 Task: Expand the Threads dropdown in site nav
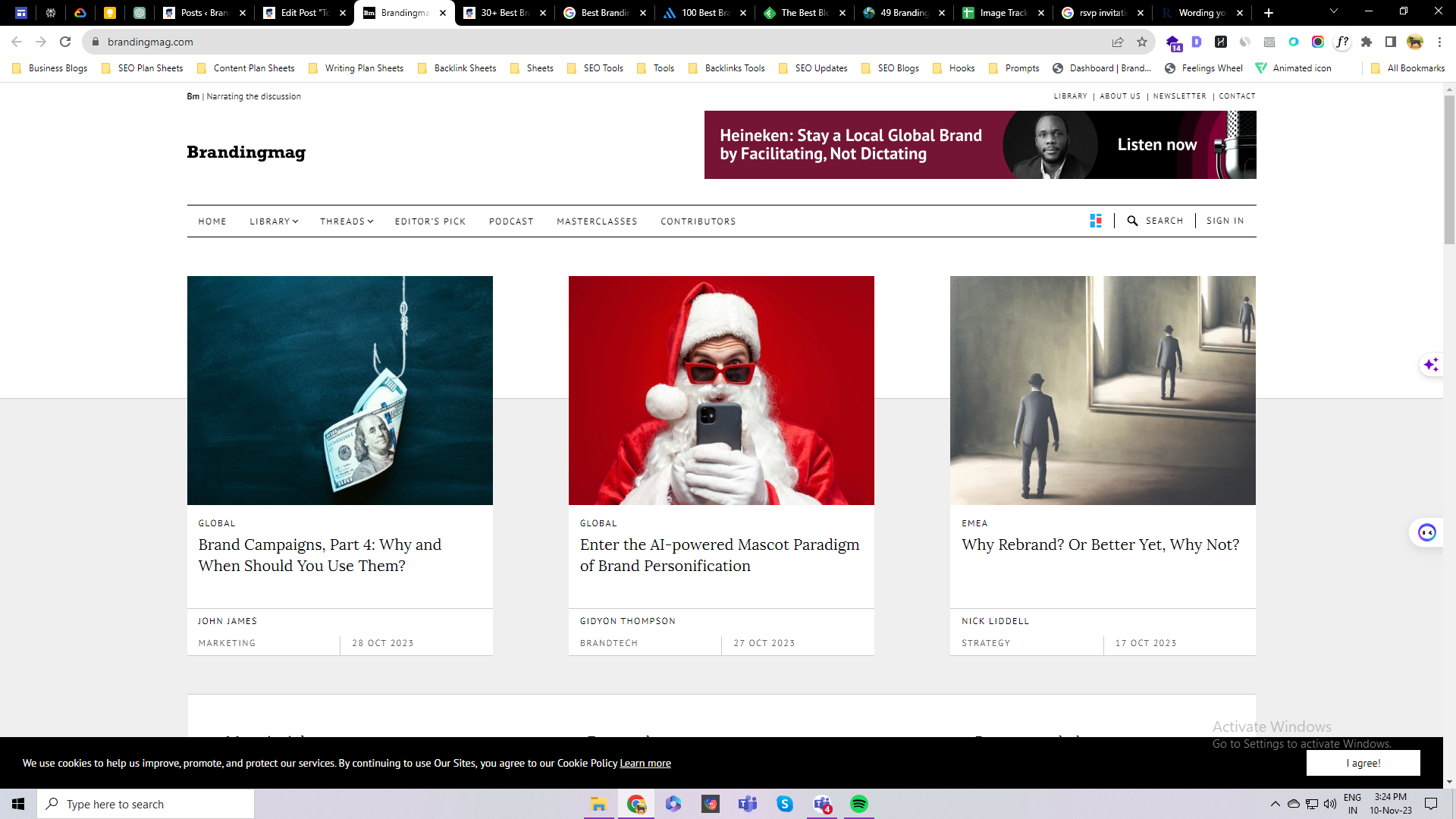pyautogui.click(x=347, y=221)
